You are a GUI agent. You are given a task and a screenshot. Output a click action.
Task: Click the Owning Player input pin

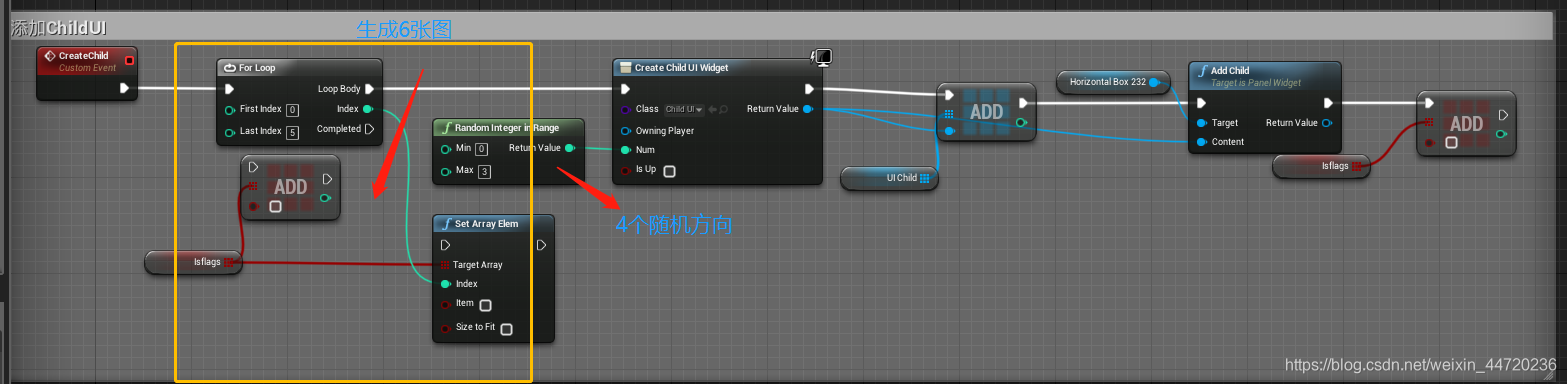626,131
